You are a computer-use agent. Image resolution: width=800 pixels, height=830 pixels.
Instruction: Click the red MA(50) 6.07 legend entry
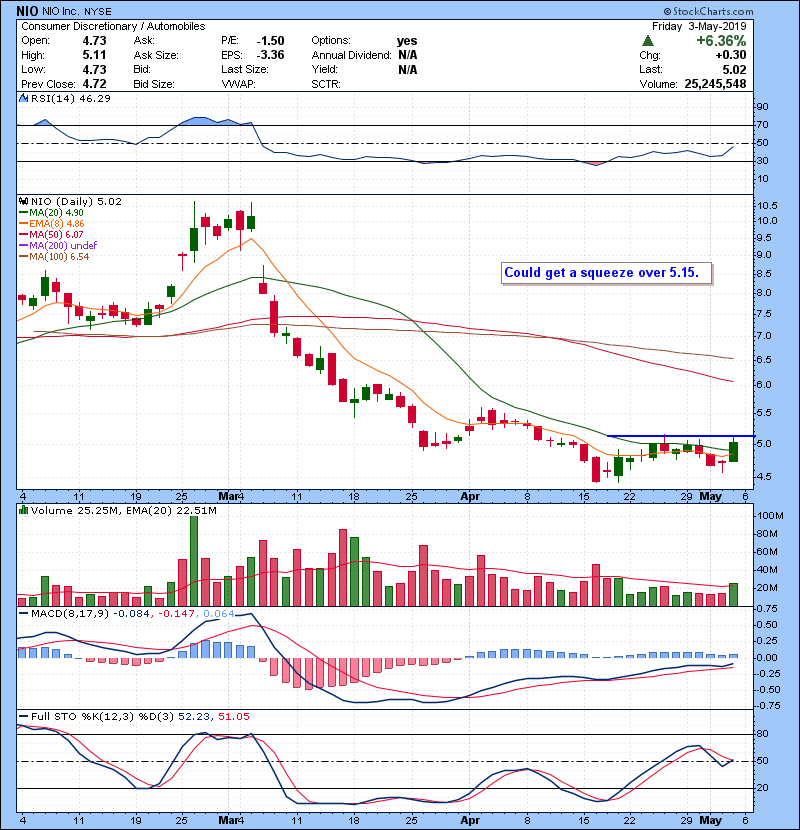click(51, 234)
